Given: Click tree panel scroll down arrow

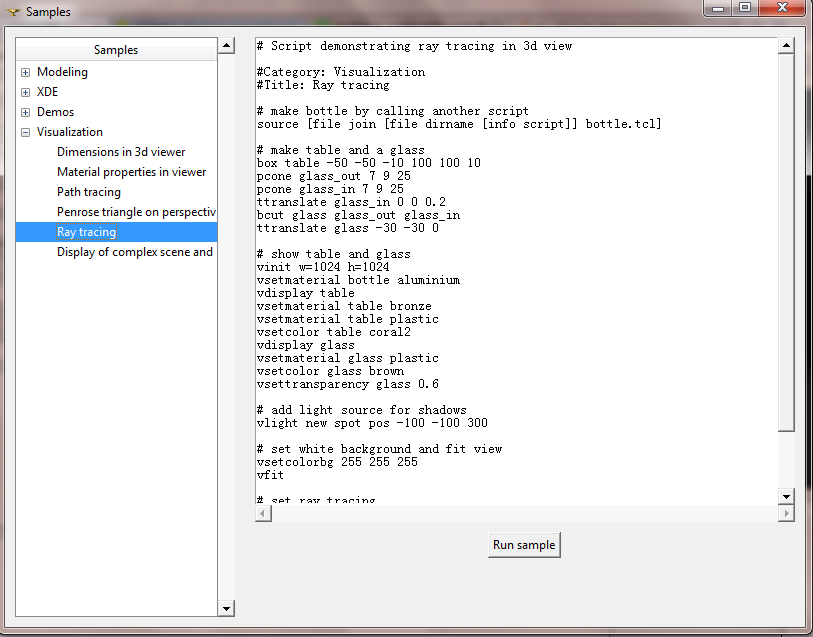Looking at the screenshot, I should coord(226,608).
